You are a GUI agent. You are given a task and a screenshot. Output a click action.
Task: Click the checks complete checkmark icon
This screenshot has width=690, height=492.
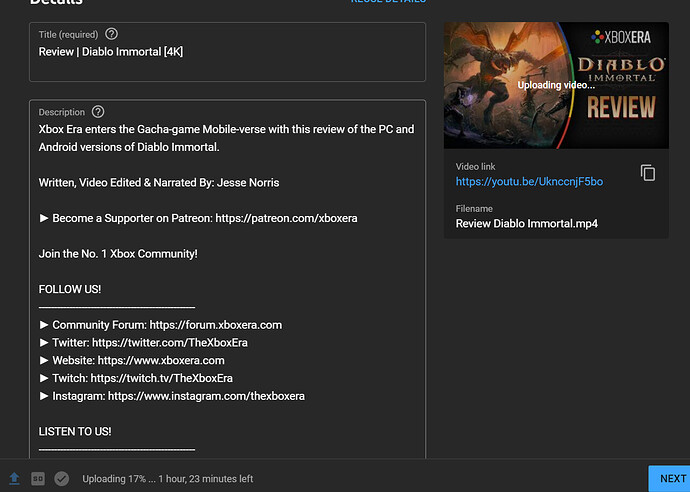click(62, 478)
